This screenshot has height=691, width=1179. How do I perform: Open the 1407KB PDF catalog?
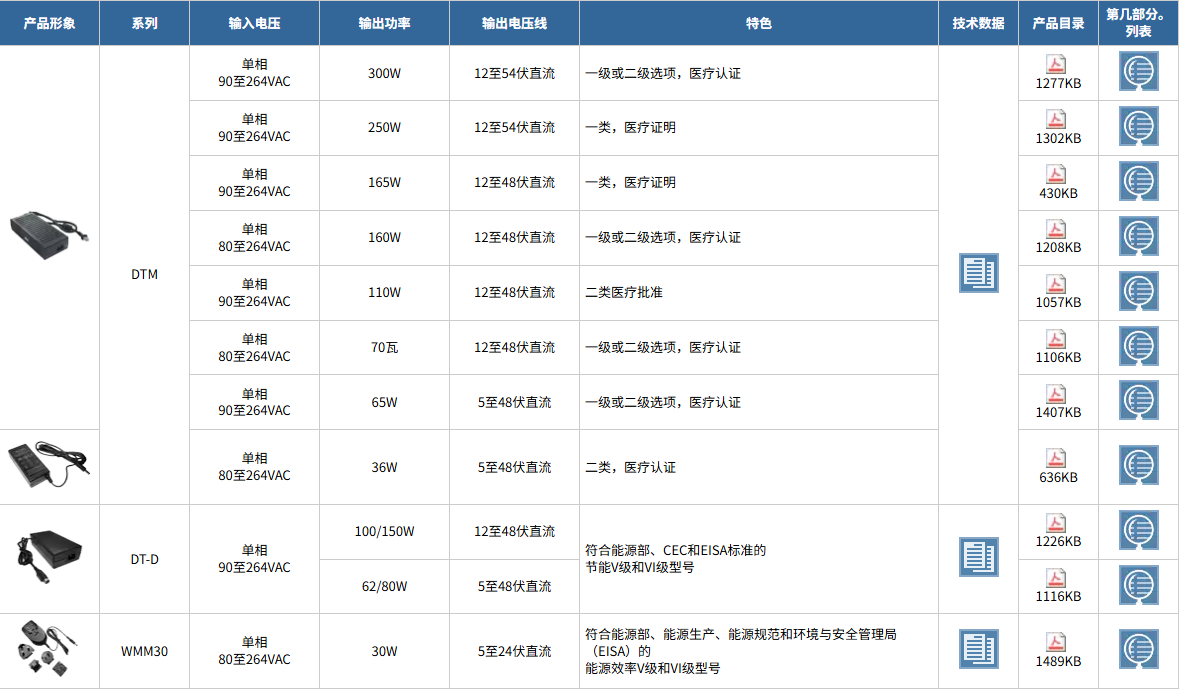pyautogui.click(x=1056, y=393)
